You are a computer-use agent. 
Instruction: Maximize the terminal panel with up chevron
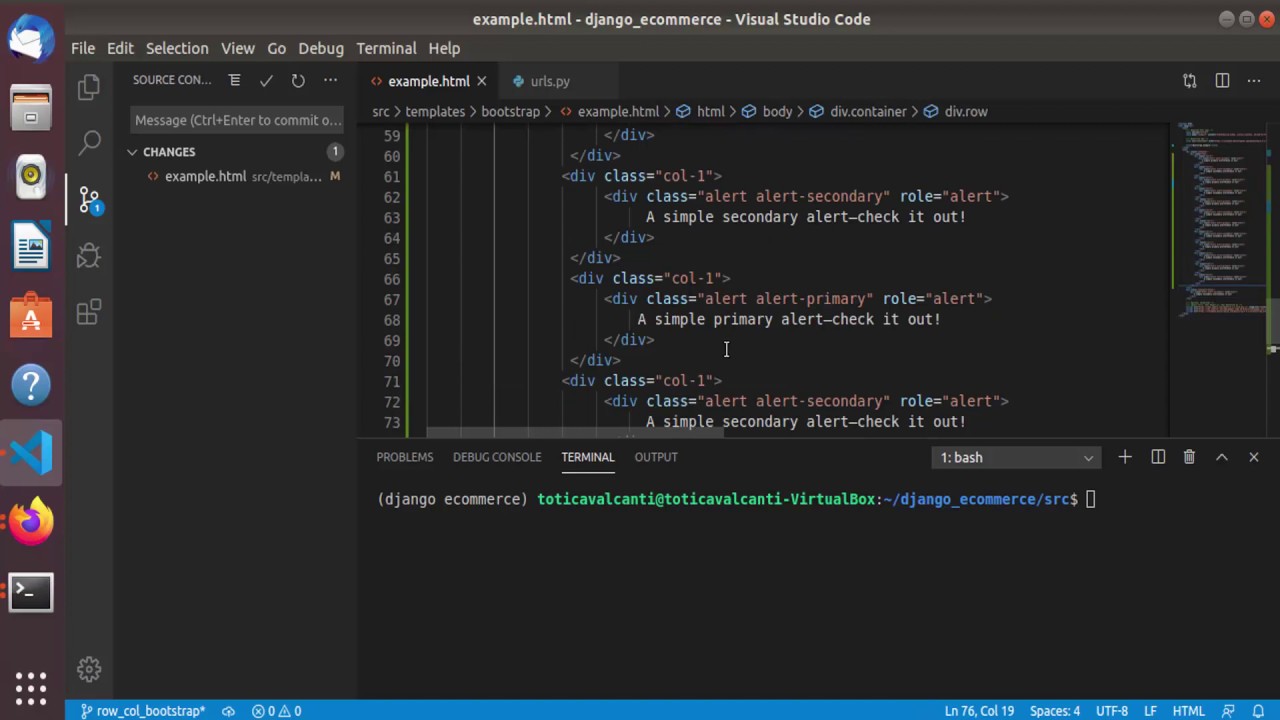(x=1222, y=457)
